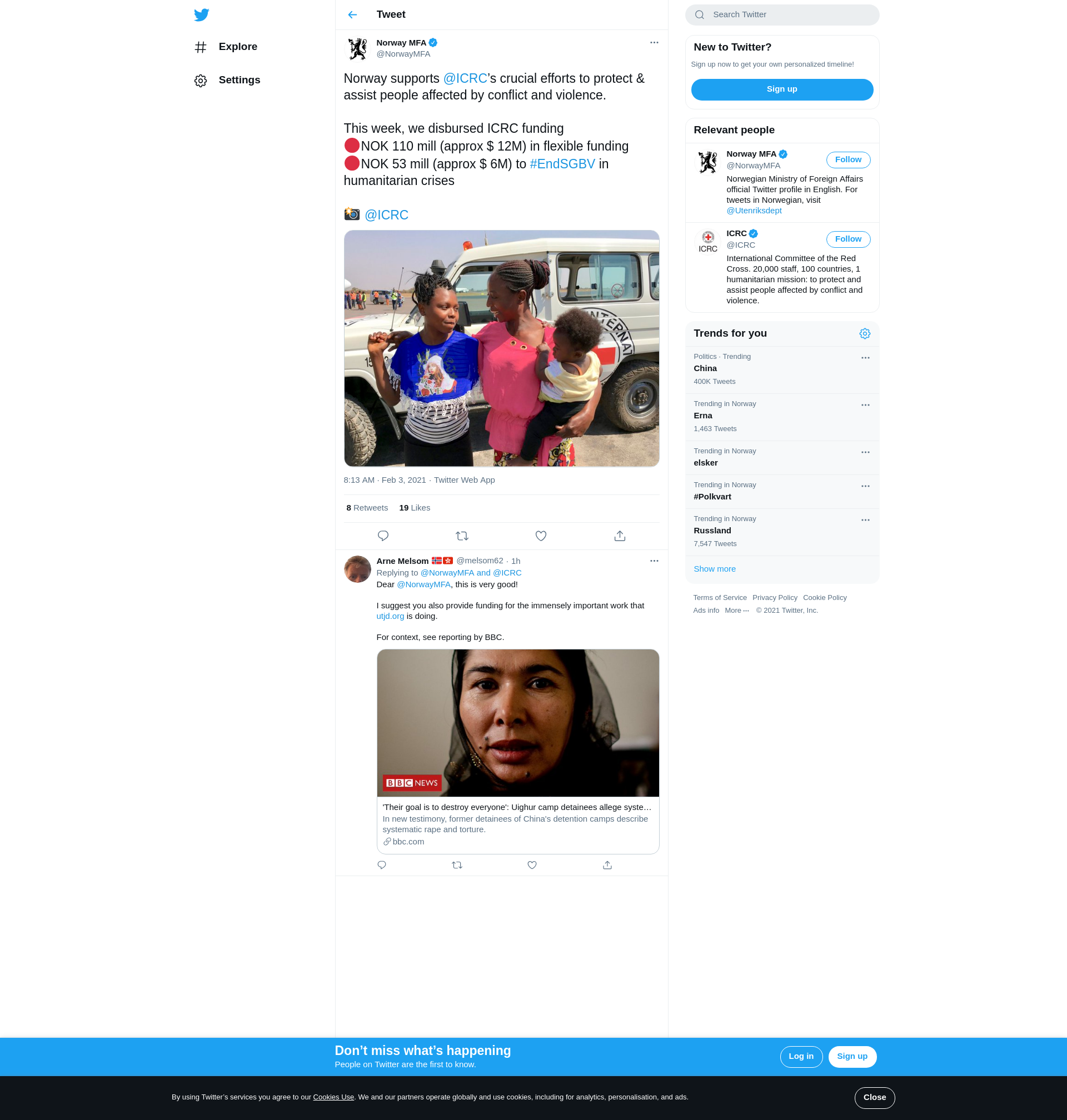Image resolution: width=1067 pixels, height=1120 pixels.
Task: Like Arne Melsom's reply
Action: coord(532,865)
